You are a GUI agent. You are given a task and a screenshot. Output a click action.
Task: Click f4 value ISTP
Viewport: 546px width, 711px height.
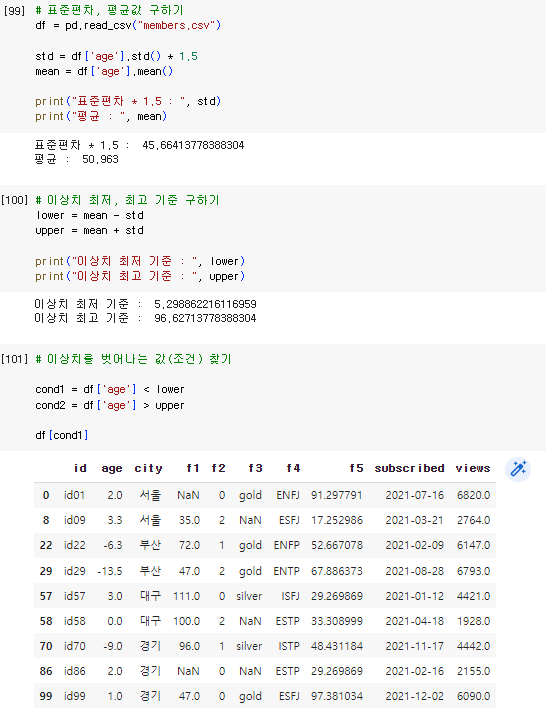coord(289,646)
